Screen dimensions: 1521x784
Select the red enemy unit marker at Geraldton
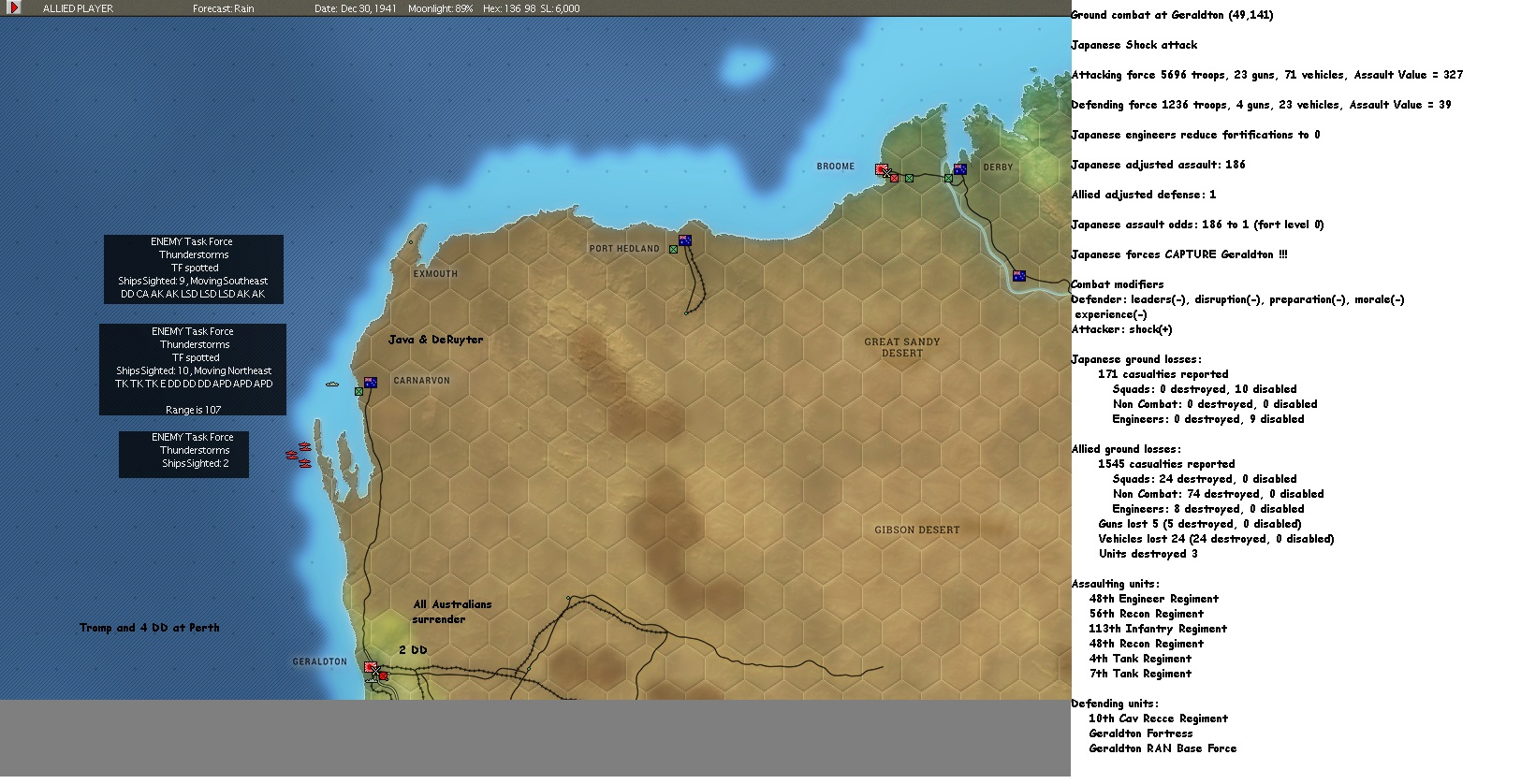coord(383,675)
